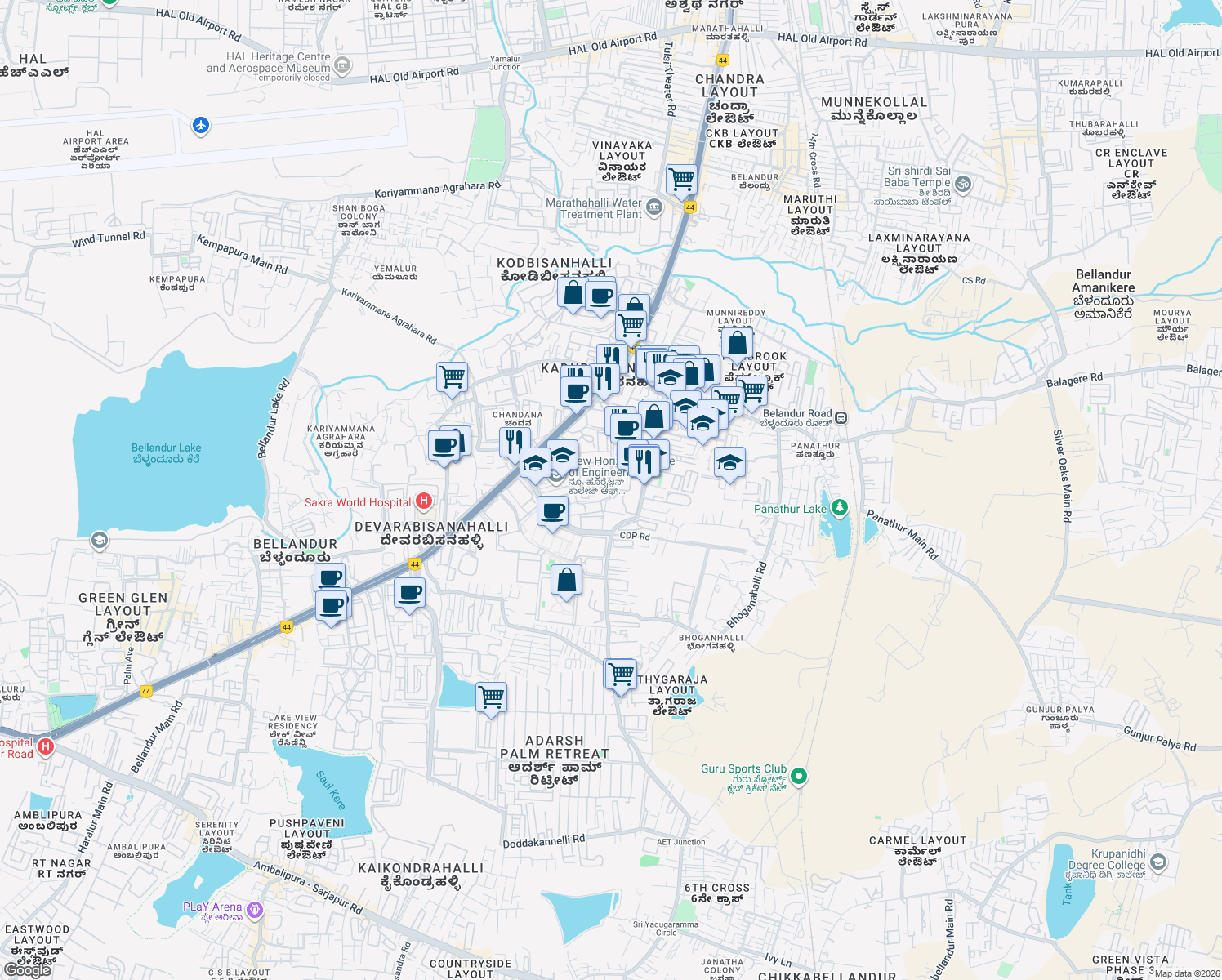Screen dimensions: 1222x980
Task: Select the purple PLaY Arena marker
Action: point(255,908)
